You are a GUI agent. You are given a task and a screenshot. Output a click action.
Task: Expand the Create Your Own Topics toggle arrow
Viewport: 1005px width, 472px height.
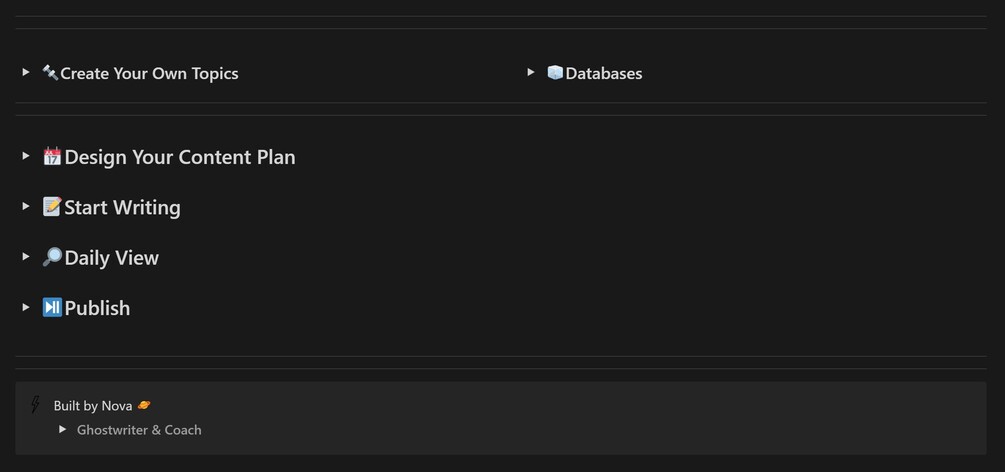point(26,72)
